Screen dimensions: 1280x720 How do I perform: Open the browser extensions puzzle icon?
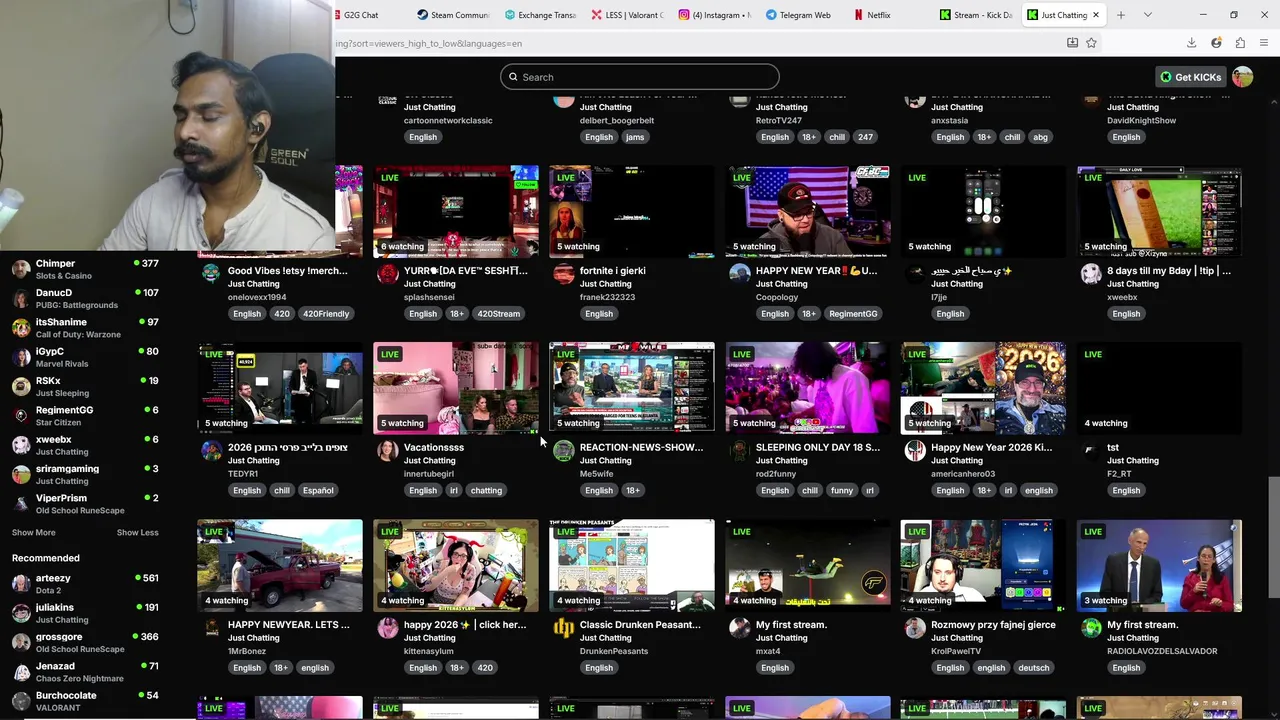click(1240, 43)
